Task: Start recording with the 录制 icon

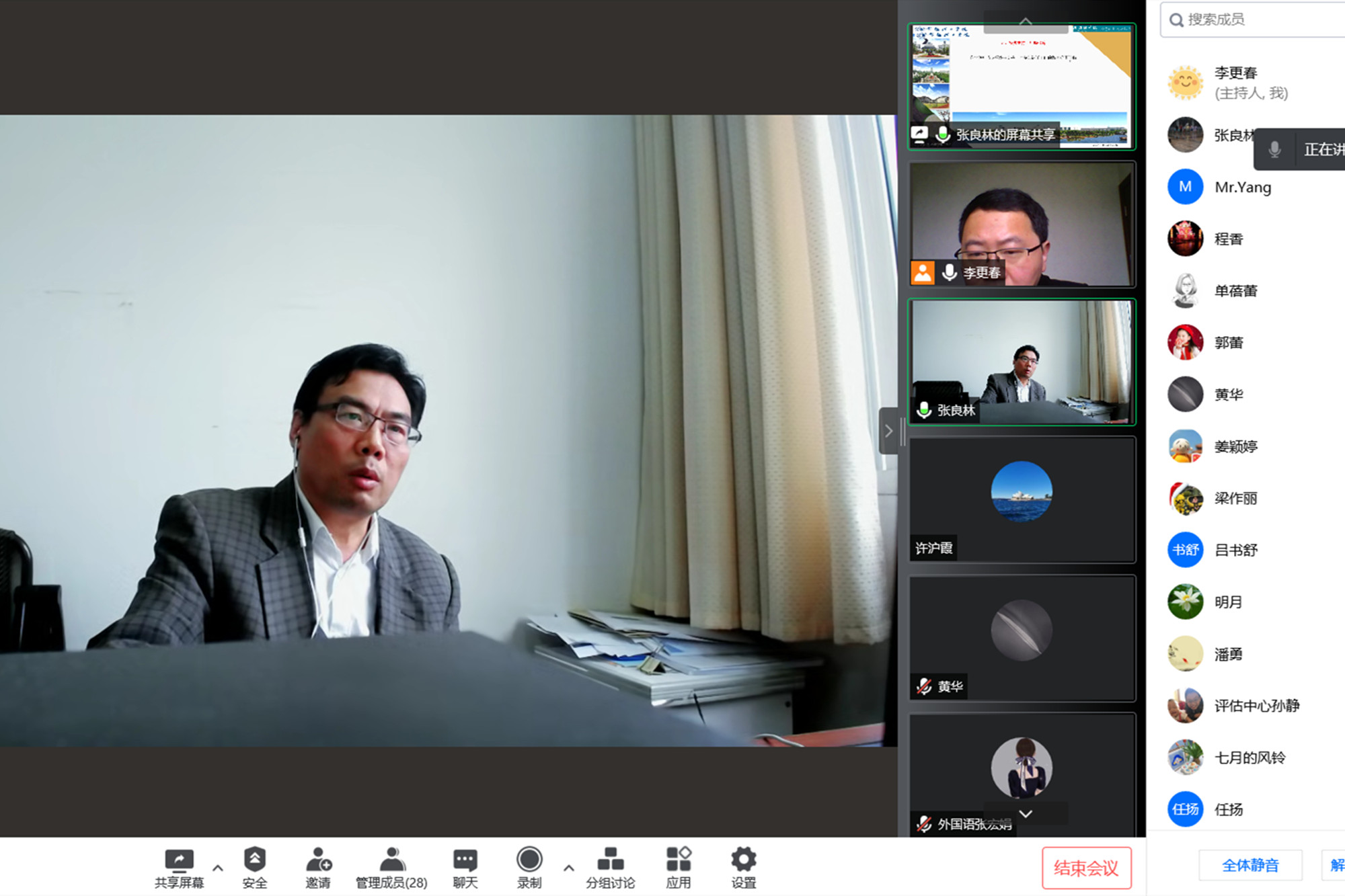Action: pos(529,860)
